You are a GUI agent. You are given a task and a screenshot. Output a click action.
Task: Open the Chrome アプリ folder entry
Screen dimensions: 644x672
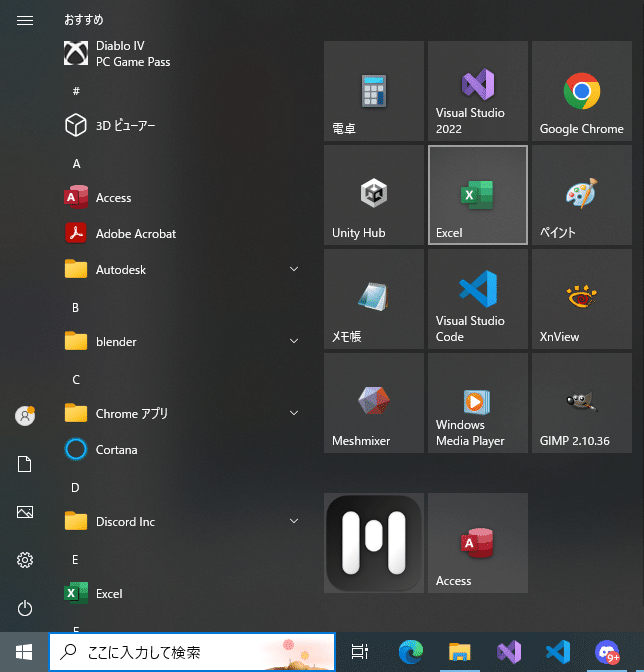tap(182, 414)
